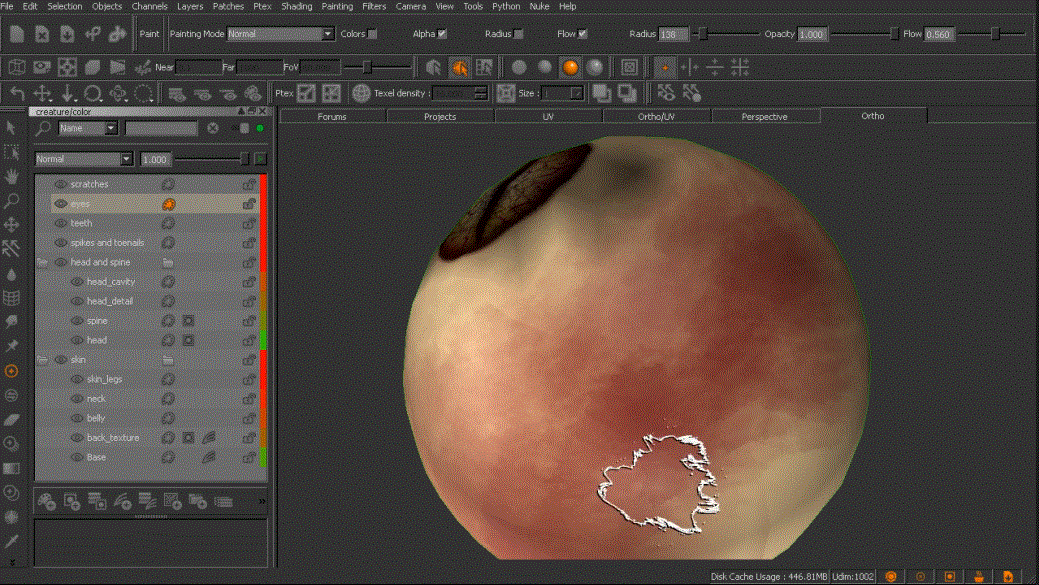Toggle the Colors checkbox
This screenshot has width=1039, height=585.
[372, 34]
